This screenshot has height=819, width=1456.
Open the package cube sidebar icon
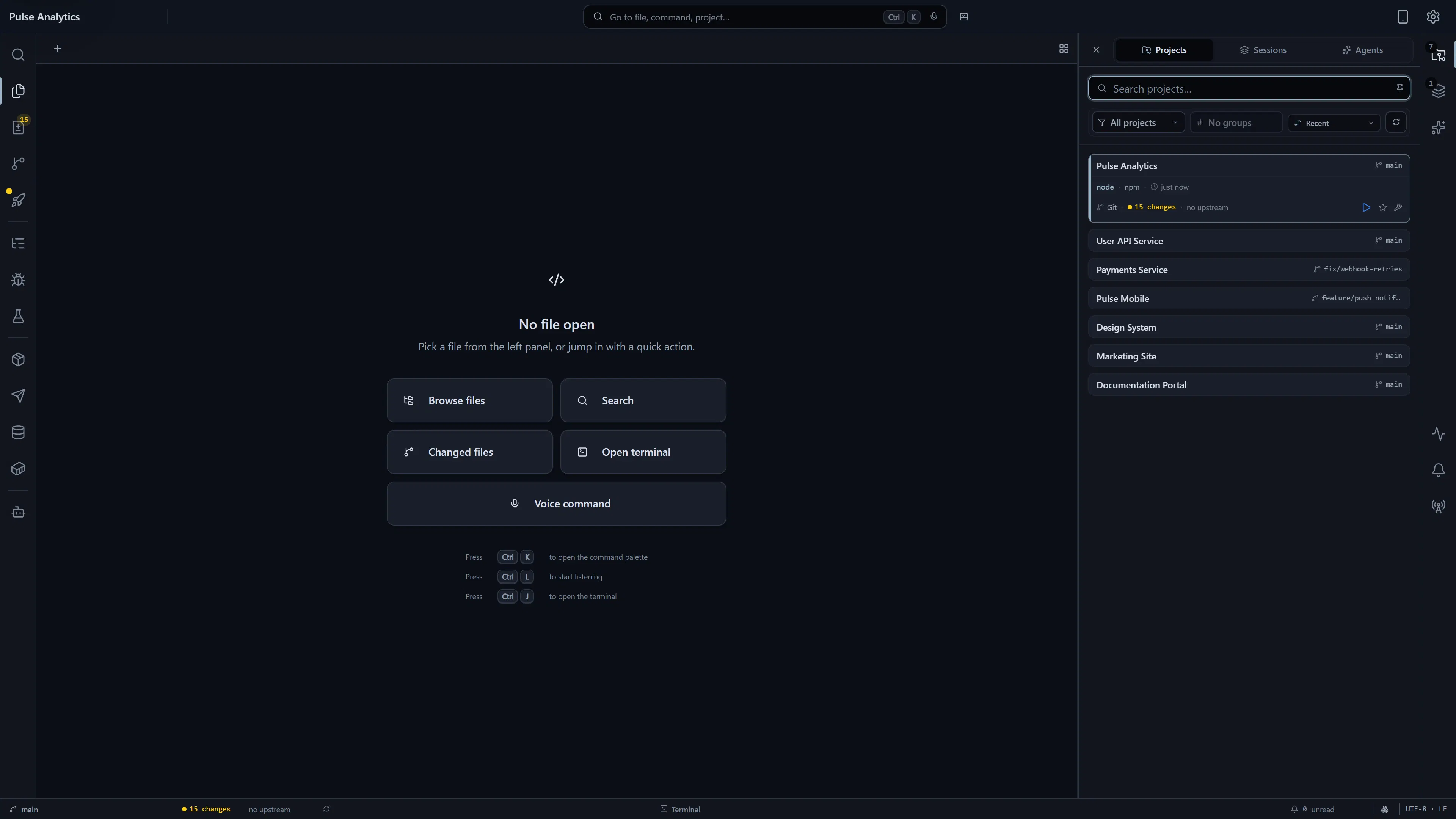(18, 359)
